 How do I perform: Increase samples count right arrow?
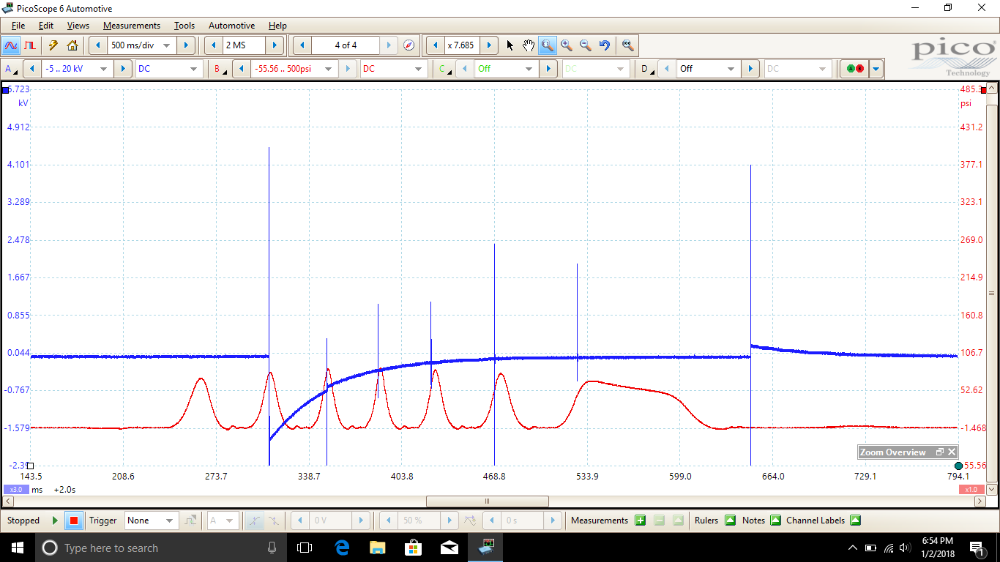(275, 45)
